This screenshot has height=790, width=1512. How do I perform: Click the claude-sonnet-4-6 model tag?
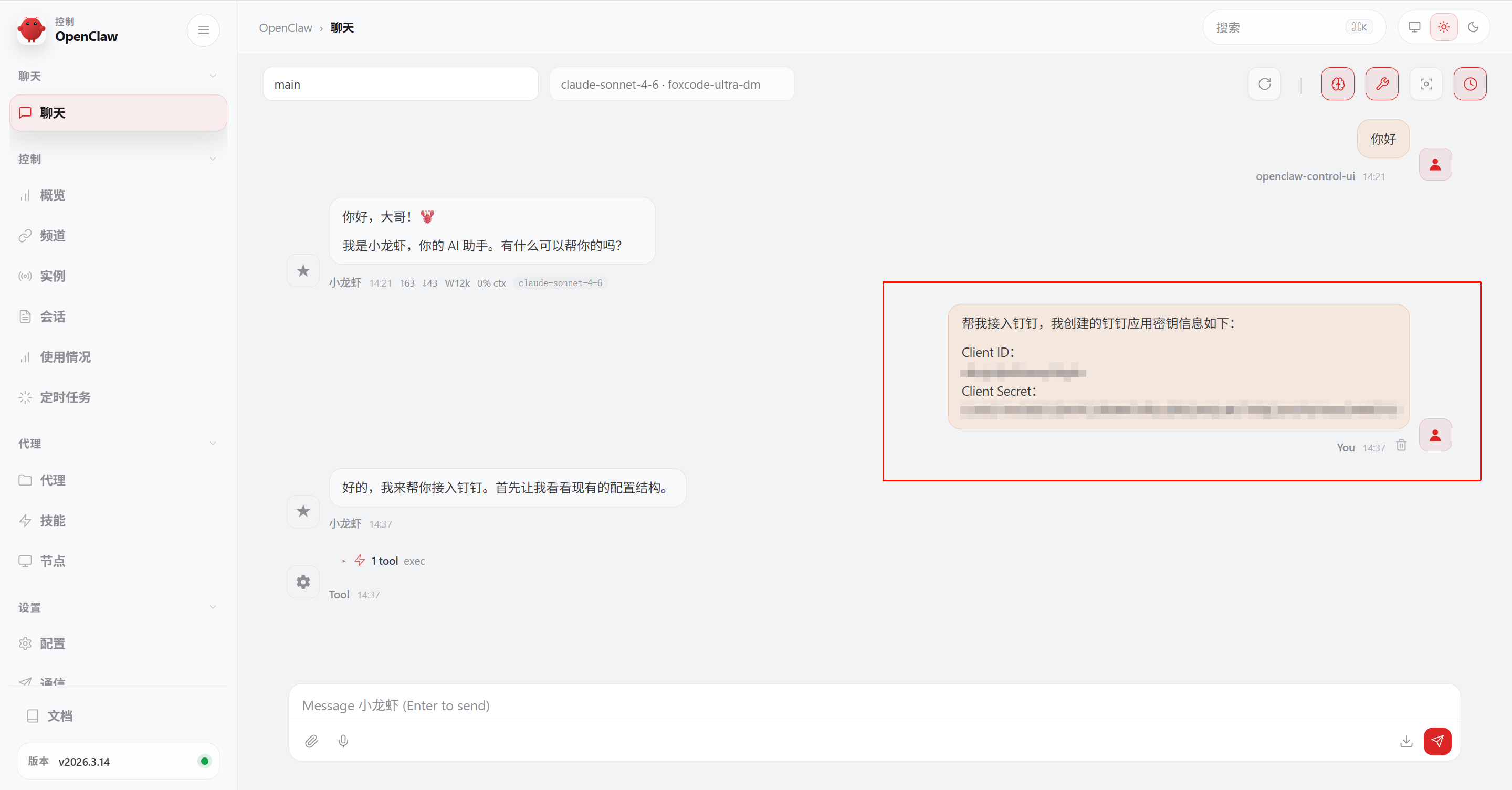[560, 283]
